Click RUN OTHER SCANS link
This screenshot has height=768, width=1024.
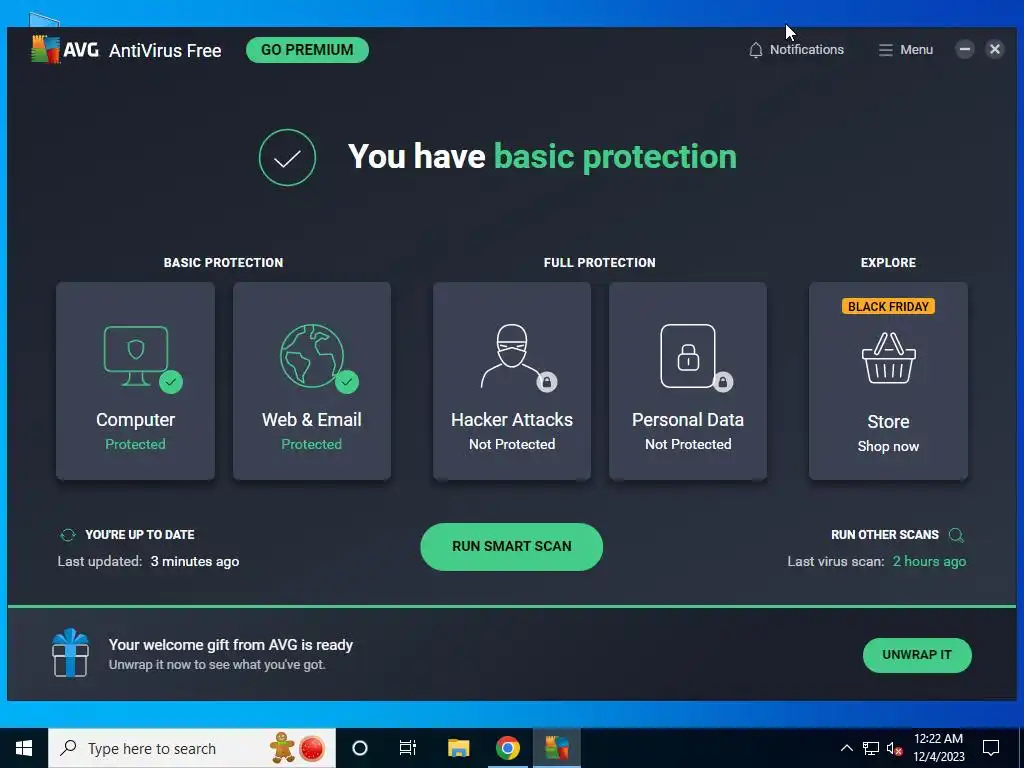[885, 535]
